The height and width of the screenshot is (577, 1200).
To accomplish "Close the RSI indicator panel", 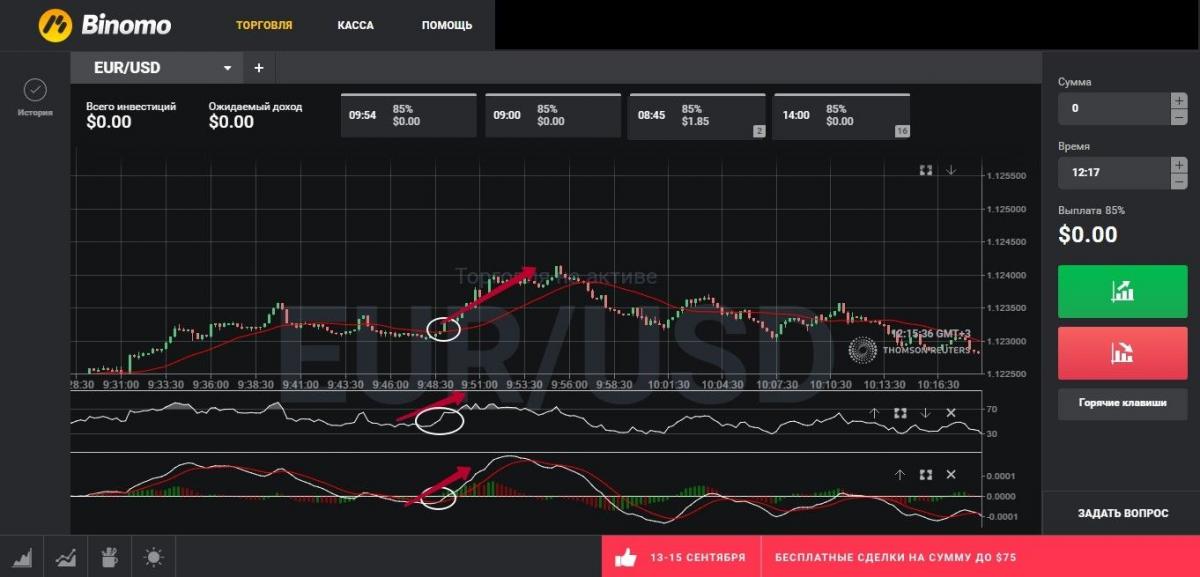I will 951,413.
